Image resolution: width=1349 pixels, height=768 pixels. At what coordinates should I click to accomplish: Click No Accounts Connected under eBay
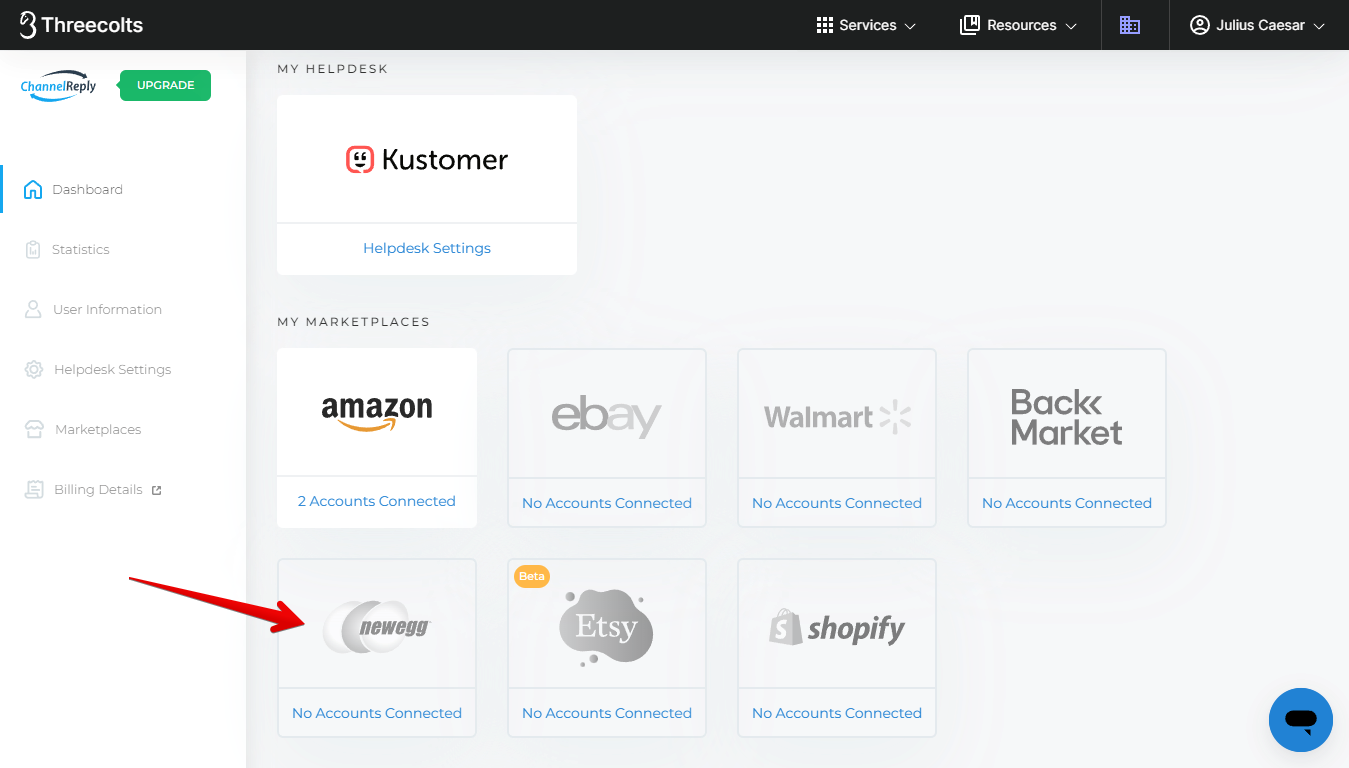pos(607,503)
